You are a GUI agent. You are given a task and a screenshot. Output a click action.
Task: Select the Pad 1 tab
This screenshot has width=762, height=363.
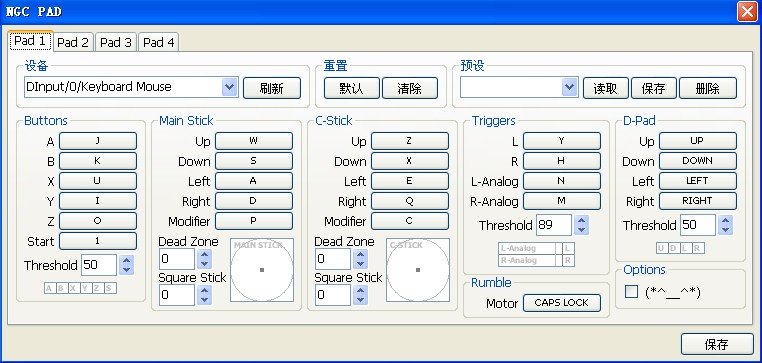click(x=30, y=41)
